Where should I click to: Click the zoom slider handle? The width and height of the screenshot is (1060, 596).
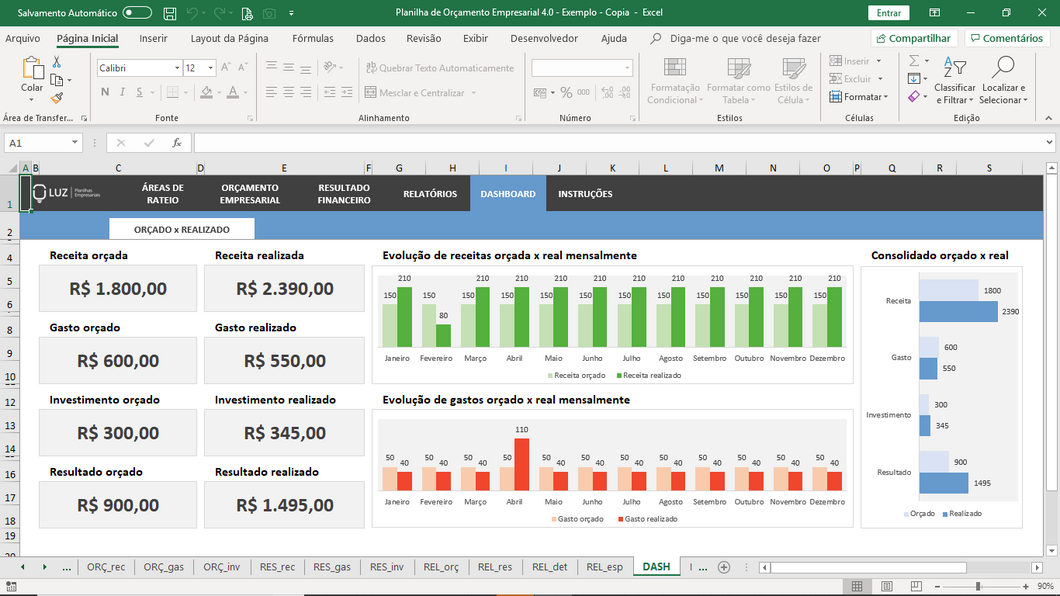[977, 586]
